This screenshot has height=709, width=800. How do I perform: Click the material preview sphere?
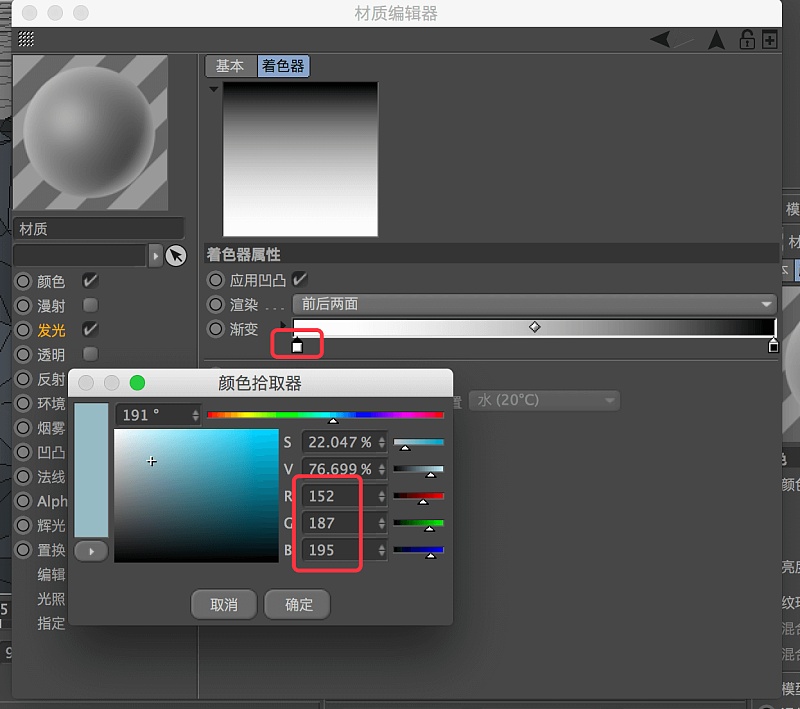(90, 133)
